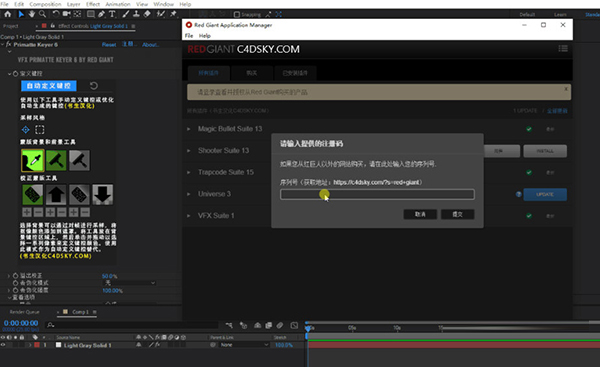Select the Selection arrow tool
The height and width of the screenshot is (367, 600).
click(x=21, y=14)
